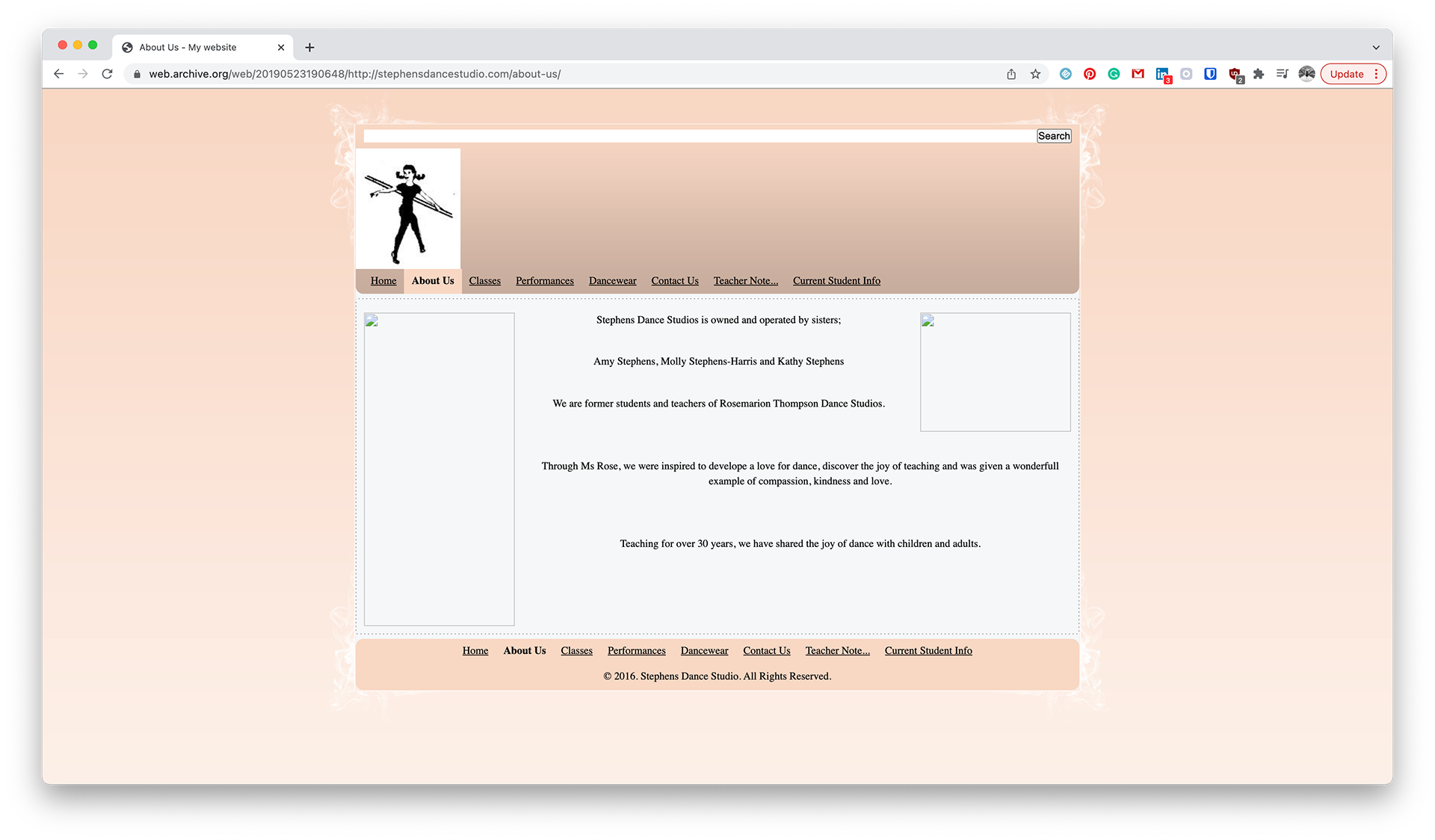This screenshot has width=1435, height=840.
Task: Click the browser back arrow
Action: 58,74
